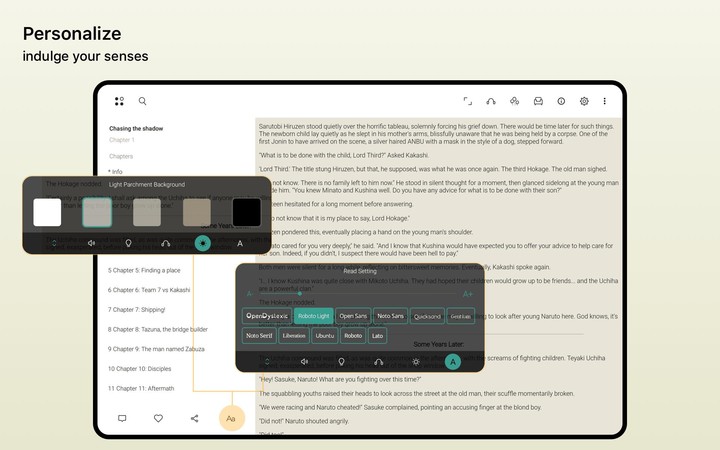
Task: Click the search magnifier icon
Action: 143,101
